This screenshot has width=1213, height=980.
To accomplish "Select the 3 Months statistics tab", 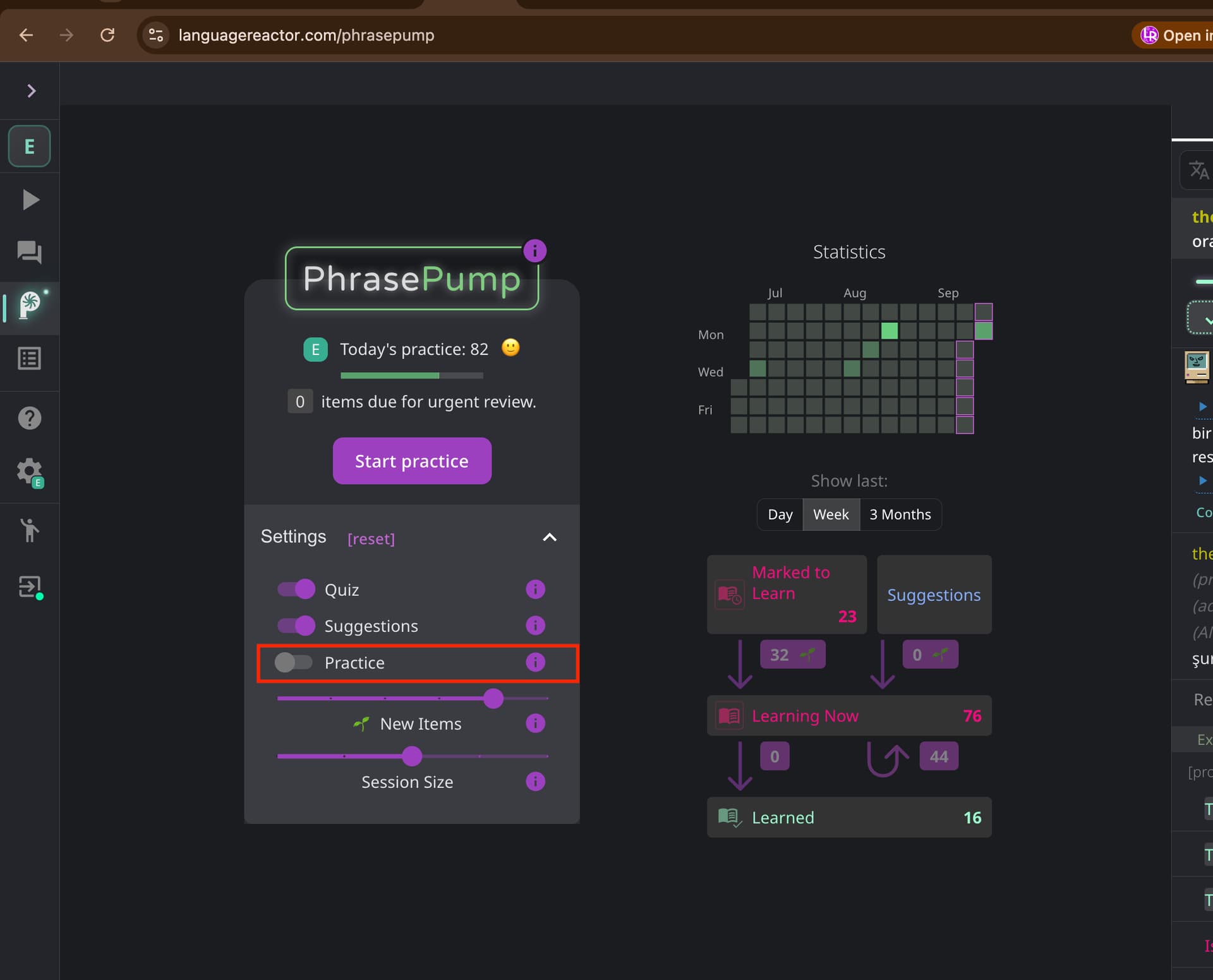I will [900, 514].
